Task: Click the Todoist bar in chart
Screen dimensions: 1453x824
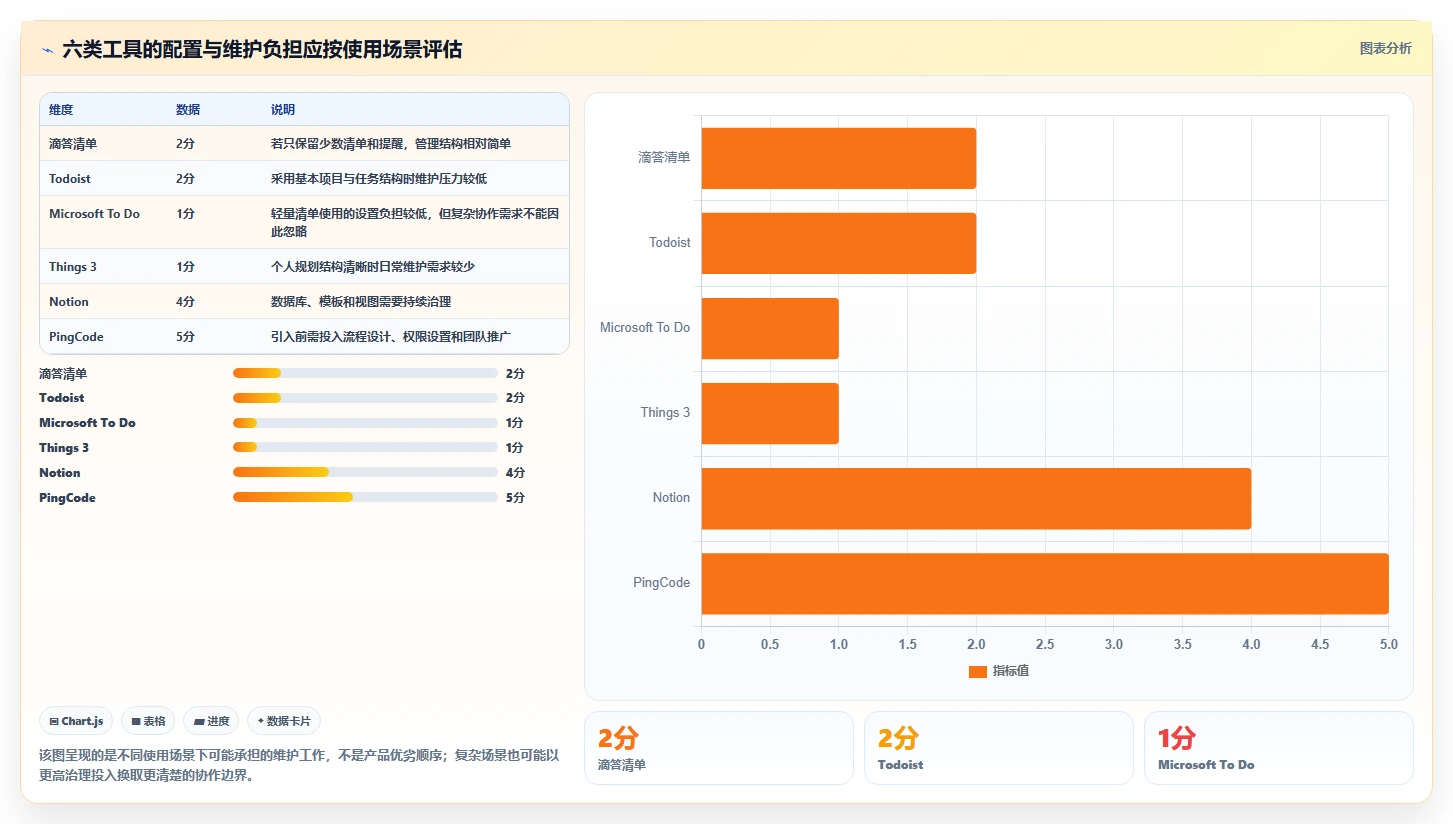Action: [x=838, y=243]
